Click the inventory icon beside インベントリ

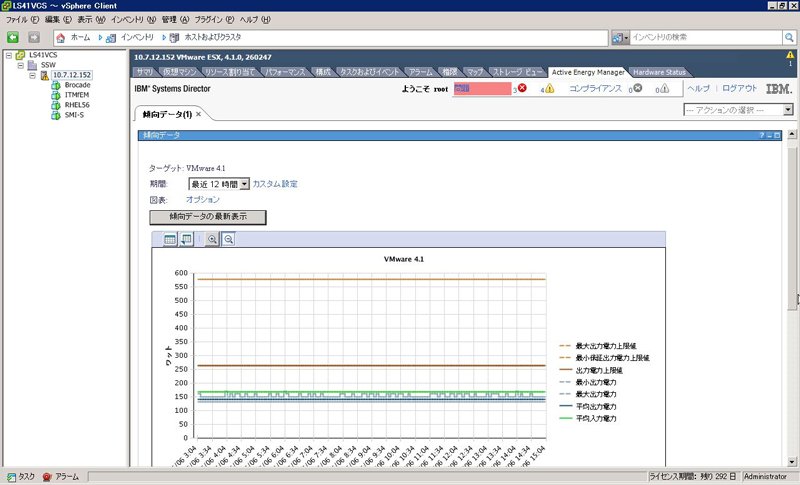[x=110, y=38]
